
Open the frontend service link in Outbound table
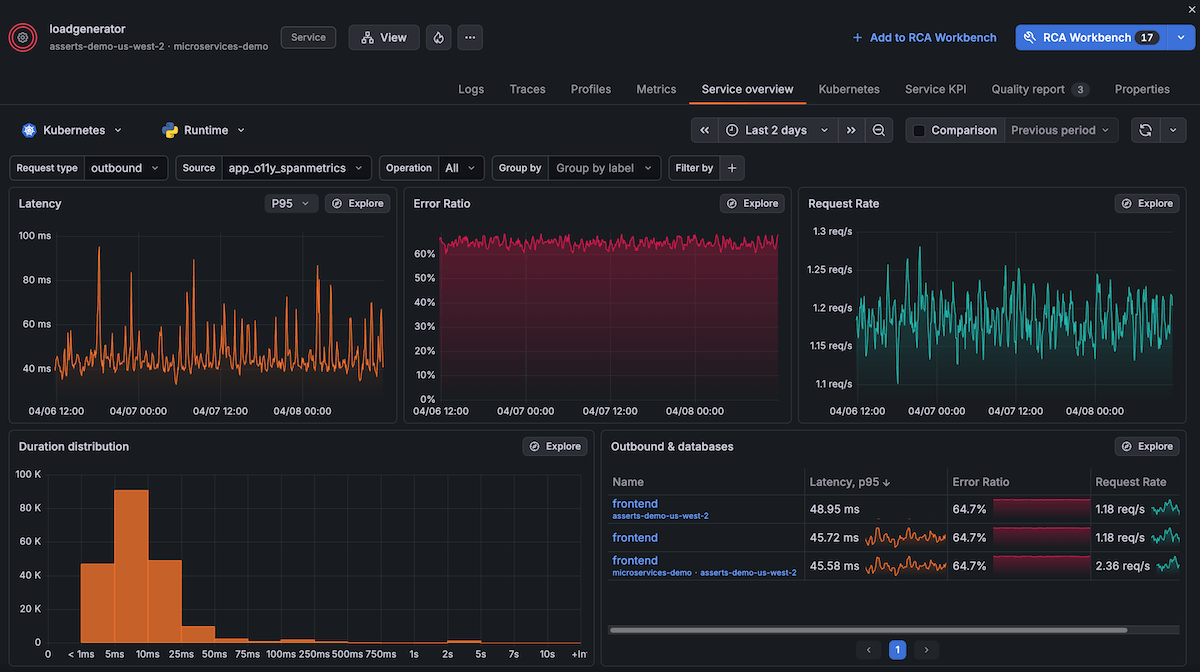[634, 503]
